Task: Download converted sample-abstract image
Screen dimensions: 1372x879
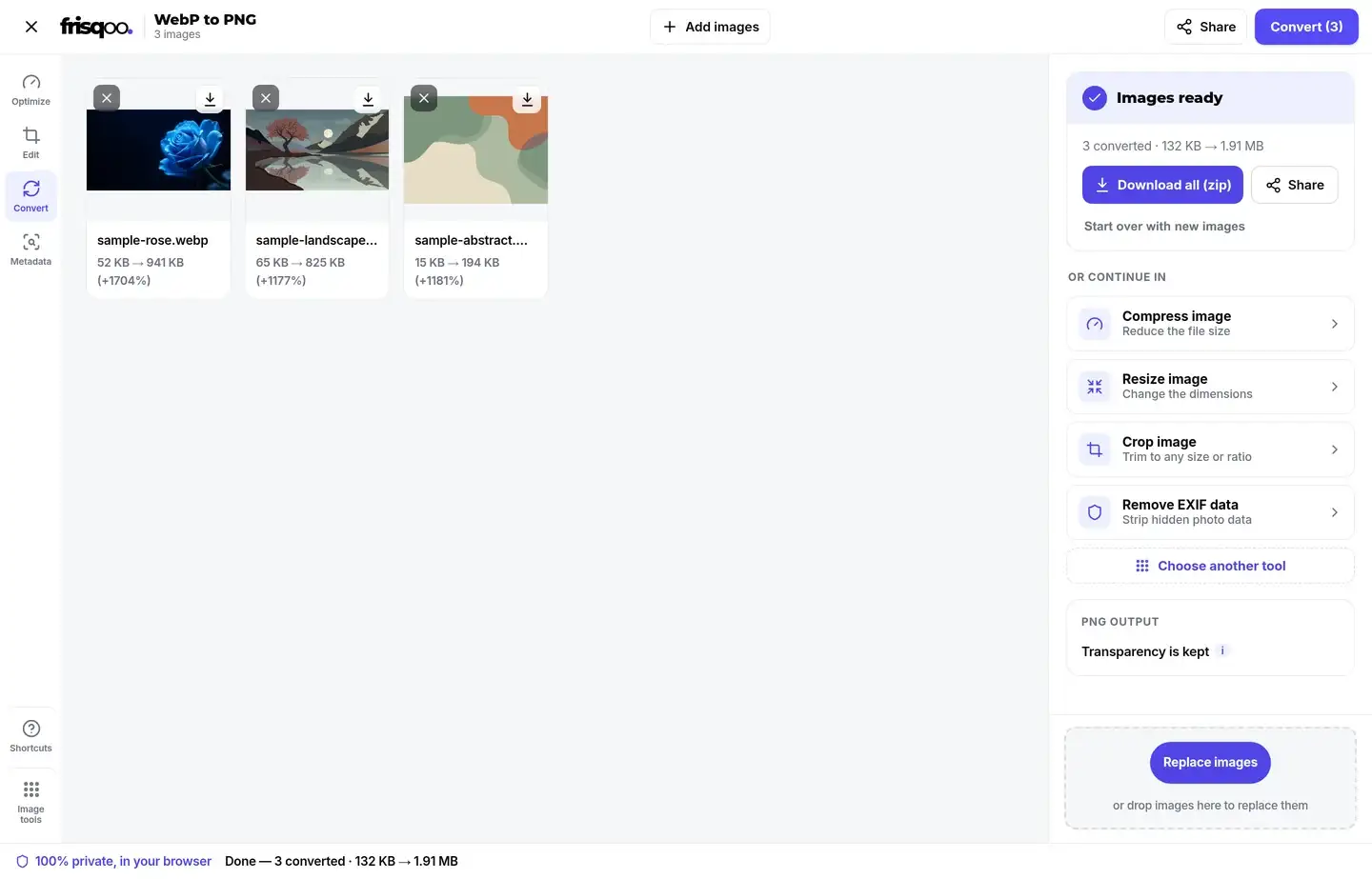Action: tap(527, 98)
